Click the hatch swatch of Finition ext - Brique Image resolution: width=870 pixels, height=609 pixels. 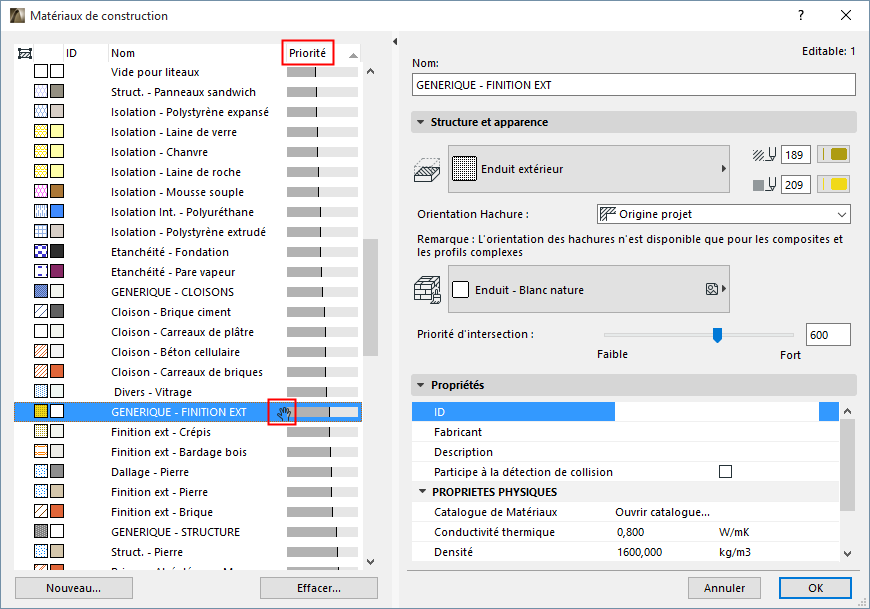(41, 511)
